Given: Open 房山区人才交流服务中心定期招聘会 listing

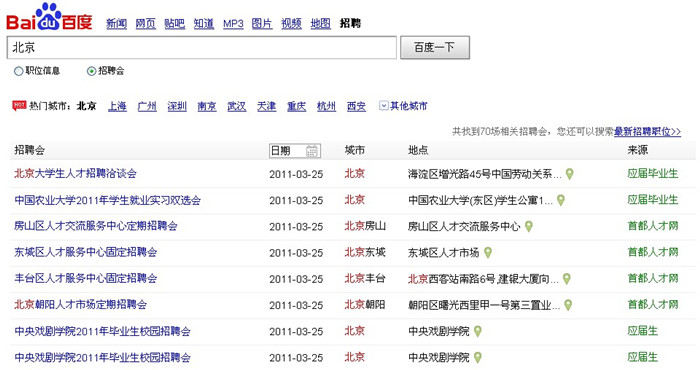Looking at the screenshot, I should [x=96, y=226].
